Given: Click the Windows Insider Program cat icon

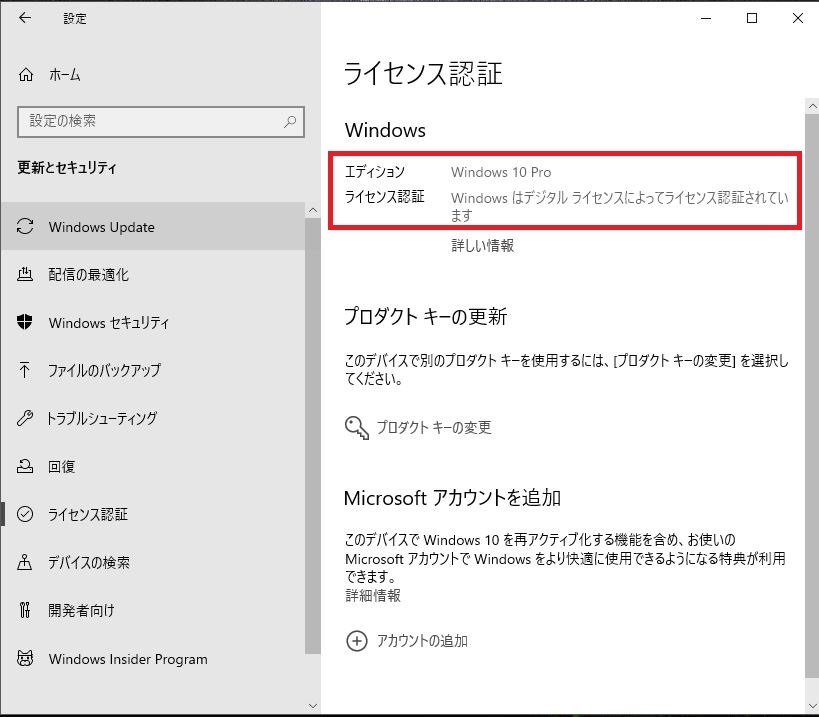Looking at the screenshot, I should (25, 659).
